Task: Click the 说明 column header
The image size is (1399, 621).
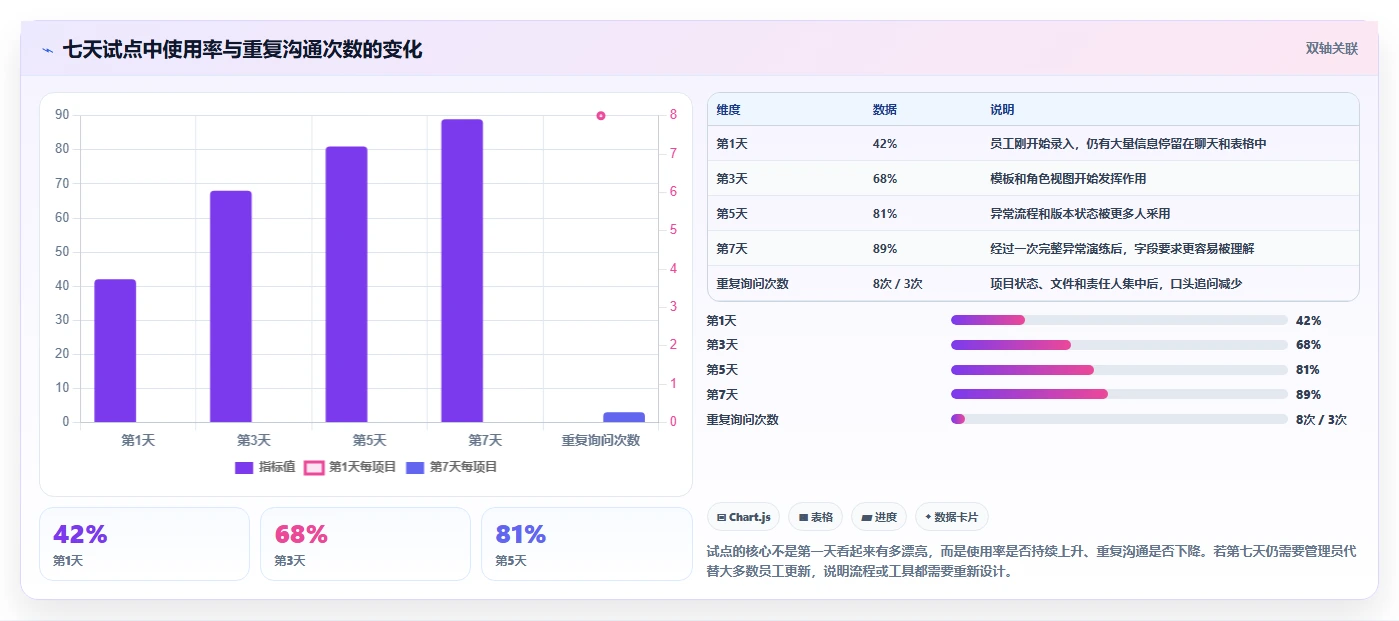Action: 1002,110
